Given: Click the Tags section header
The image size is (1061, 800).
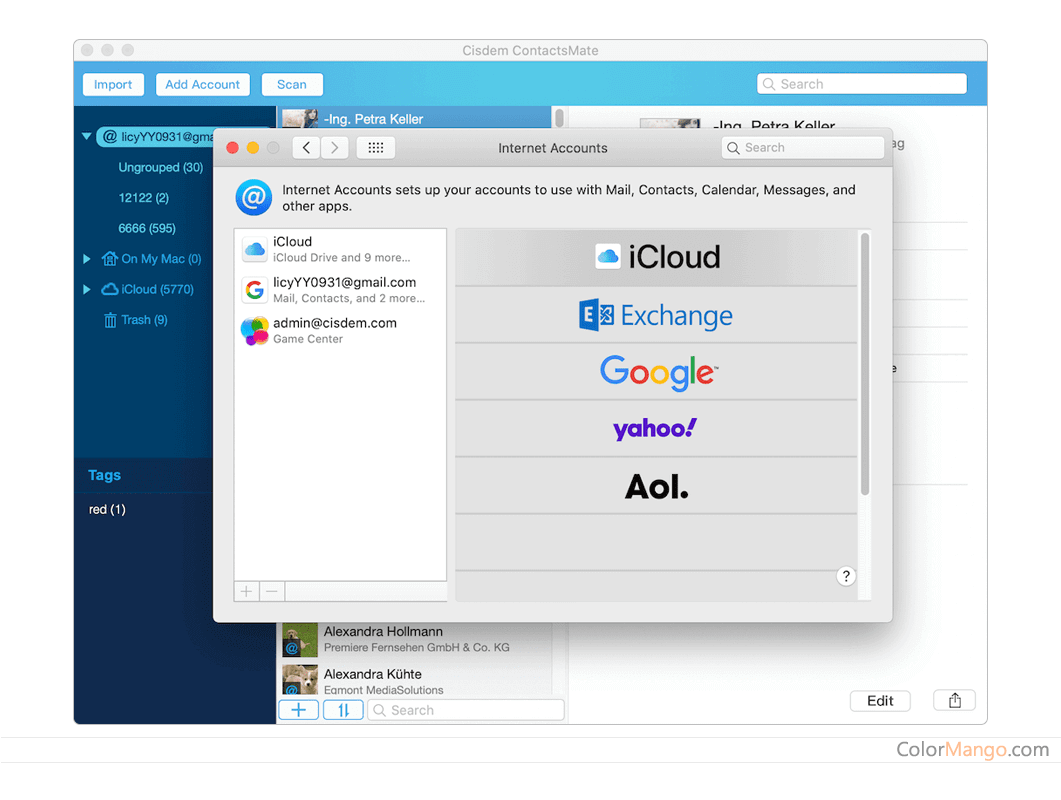Looking at the screenshot, I should (x=104, y=475).
